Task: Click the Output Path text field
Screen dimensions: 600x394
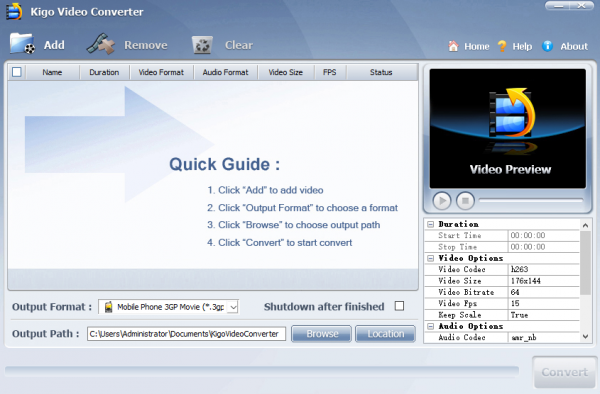Action: tap(186, 334)
